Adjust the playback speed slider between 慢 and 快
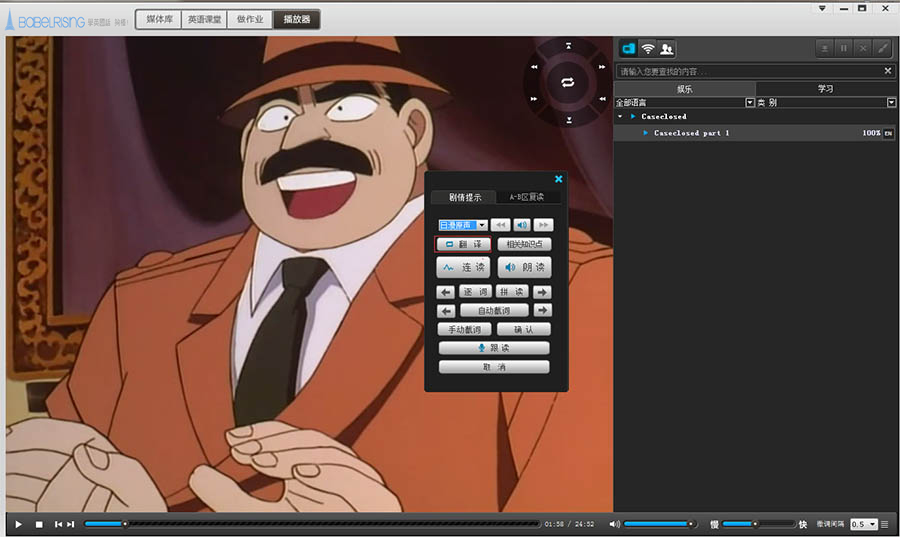 [758, 524]
